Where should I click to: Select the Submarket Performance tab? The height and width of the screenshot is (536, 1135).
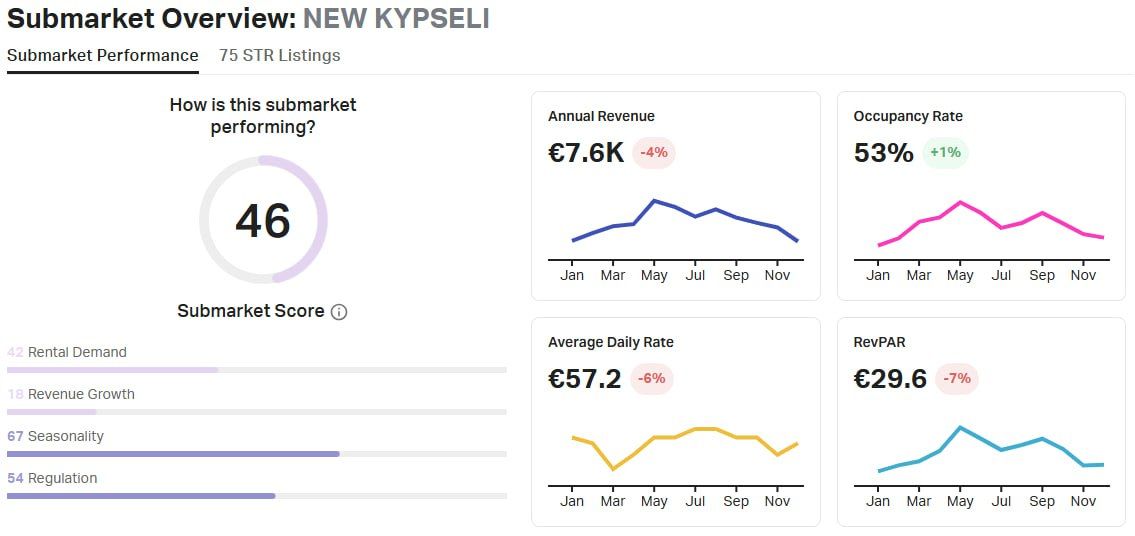(102, 56)
